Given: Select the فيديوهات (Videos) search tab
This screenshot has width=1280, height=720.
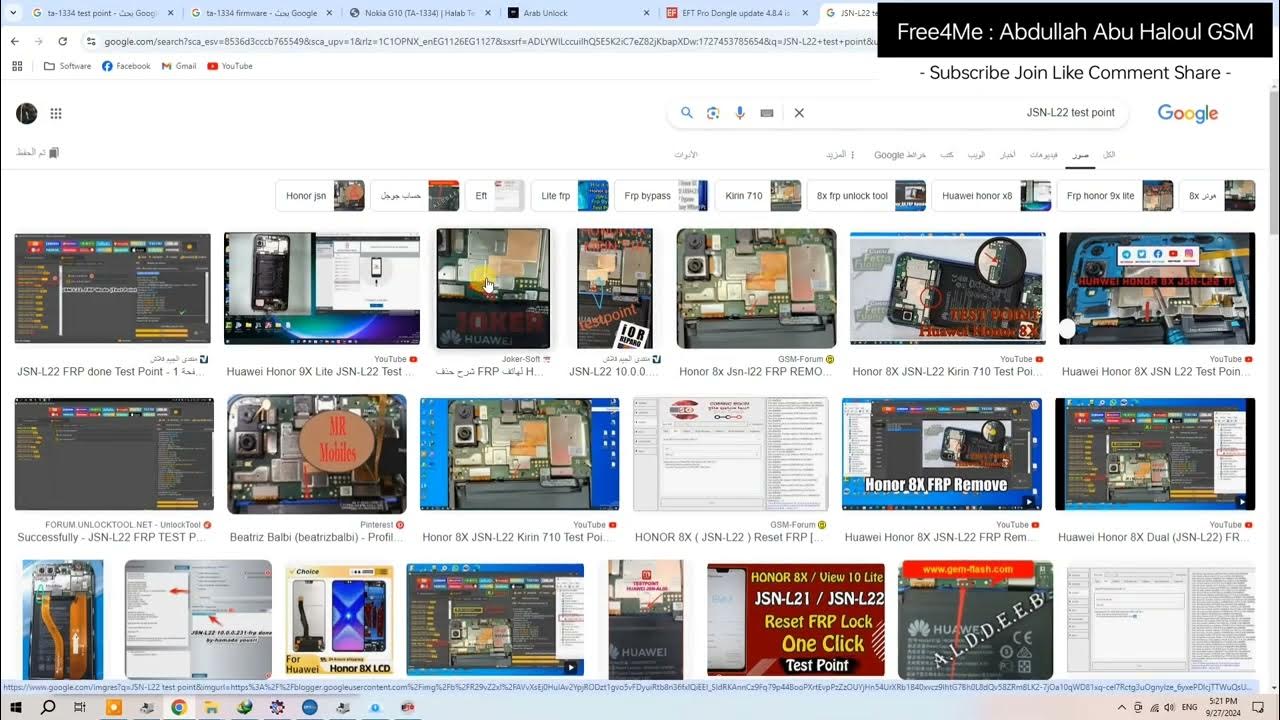Looking at the screenshot, I should coord(1044,155).
